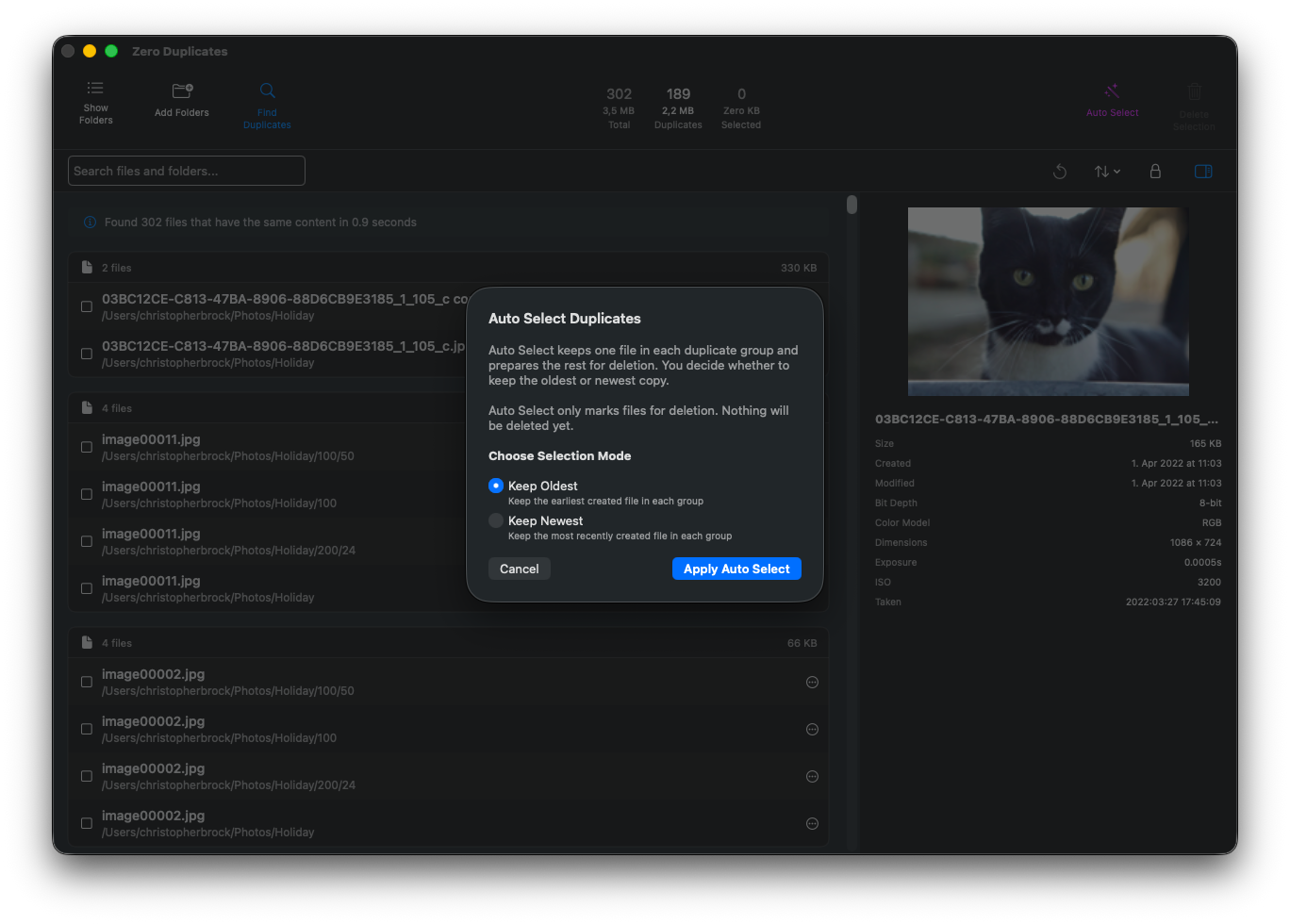The height and width of the screenshot is (924, 1290).
Task: Select the Keep Oldest option
Action: (x=495, y=485)
